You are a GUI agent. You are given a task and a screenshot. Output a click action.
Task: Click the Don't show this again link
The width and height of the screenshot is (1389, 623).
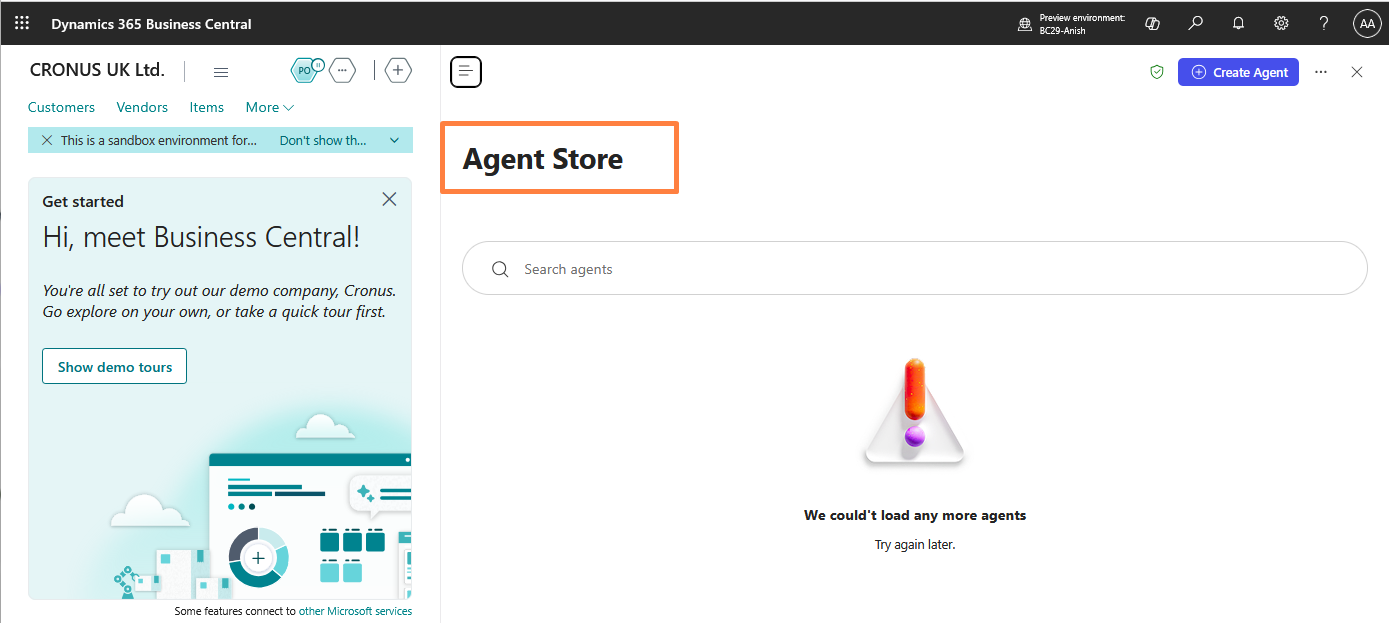(323, 140)
